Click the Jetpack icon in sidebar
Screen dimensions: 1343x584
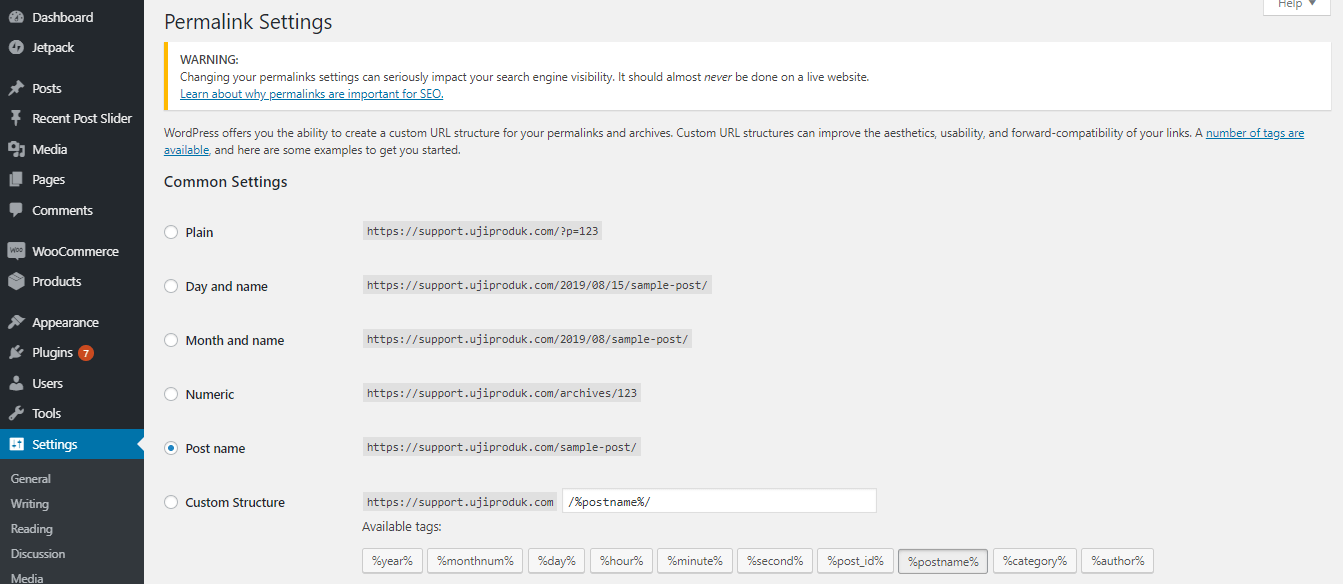point(16,47)
